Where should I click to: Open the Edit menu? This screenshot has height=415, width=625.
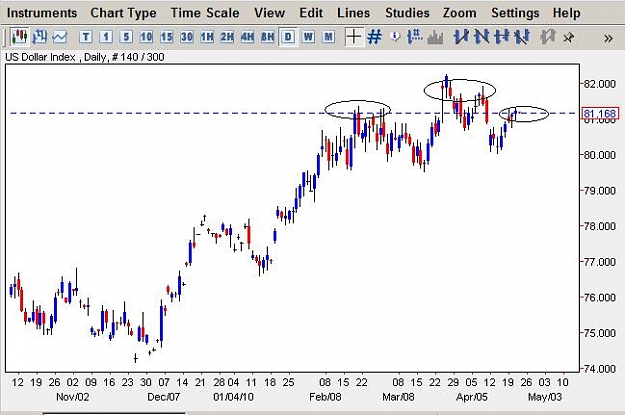coord(311,13)
